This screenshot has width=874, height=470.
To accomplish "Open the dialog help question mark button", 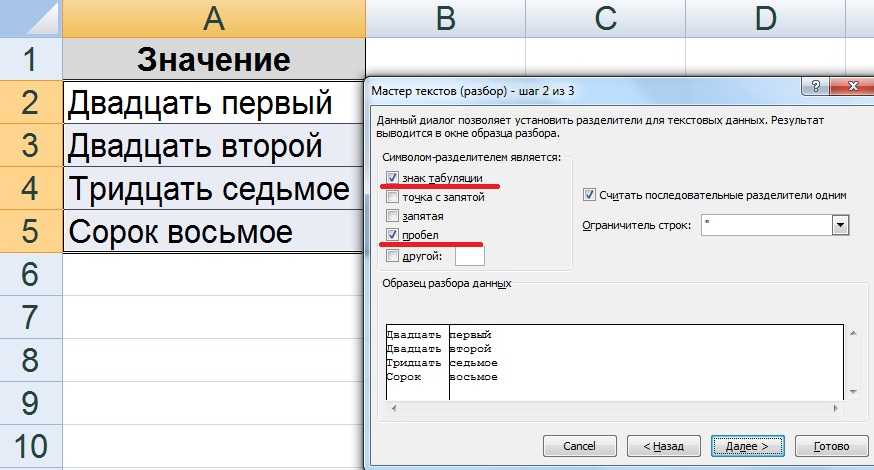I will (x=815, y=86).
